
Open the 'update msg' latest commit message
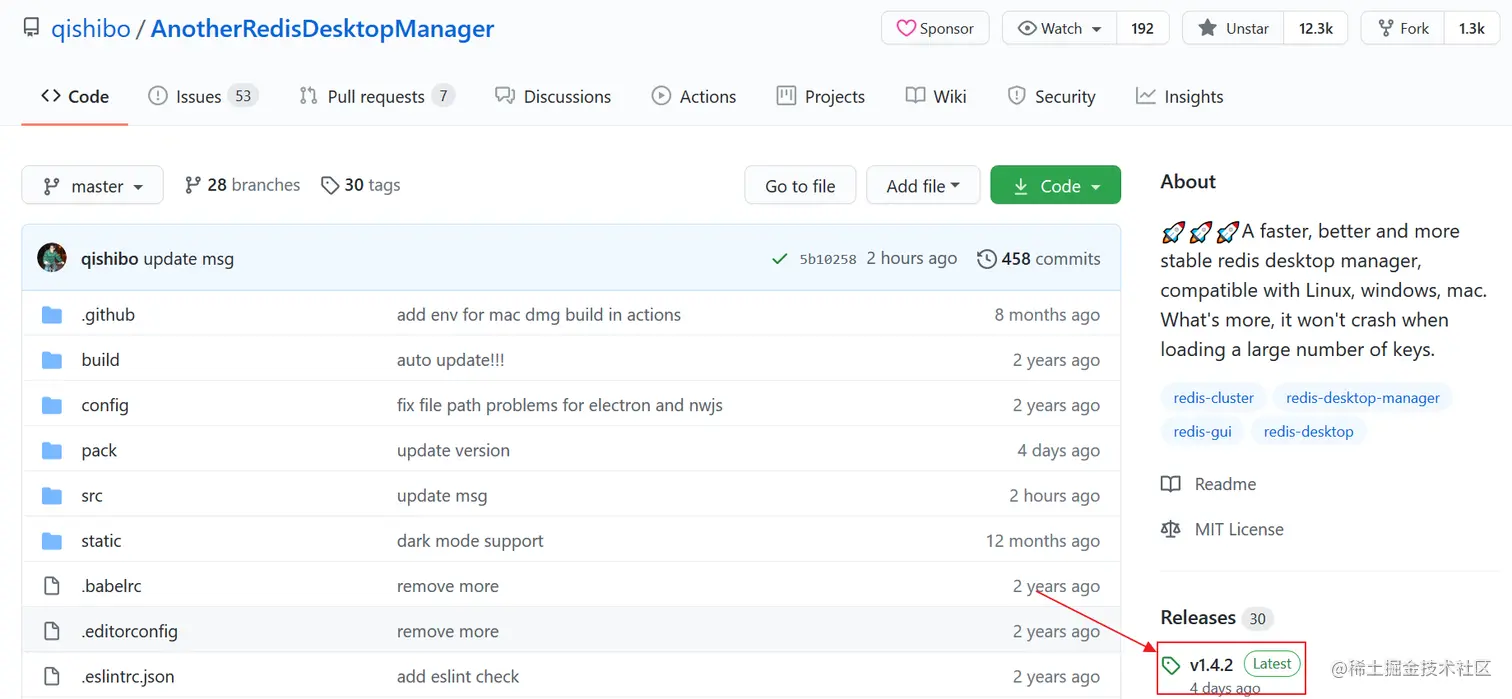(x=188, y=259)
